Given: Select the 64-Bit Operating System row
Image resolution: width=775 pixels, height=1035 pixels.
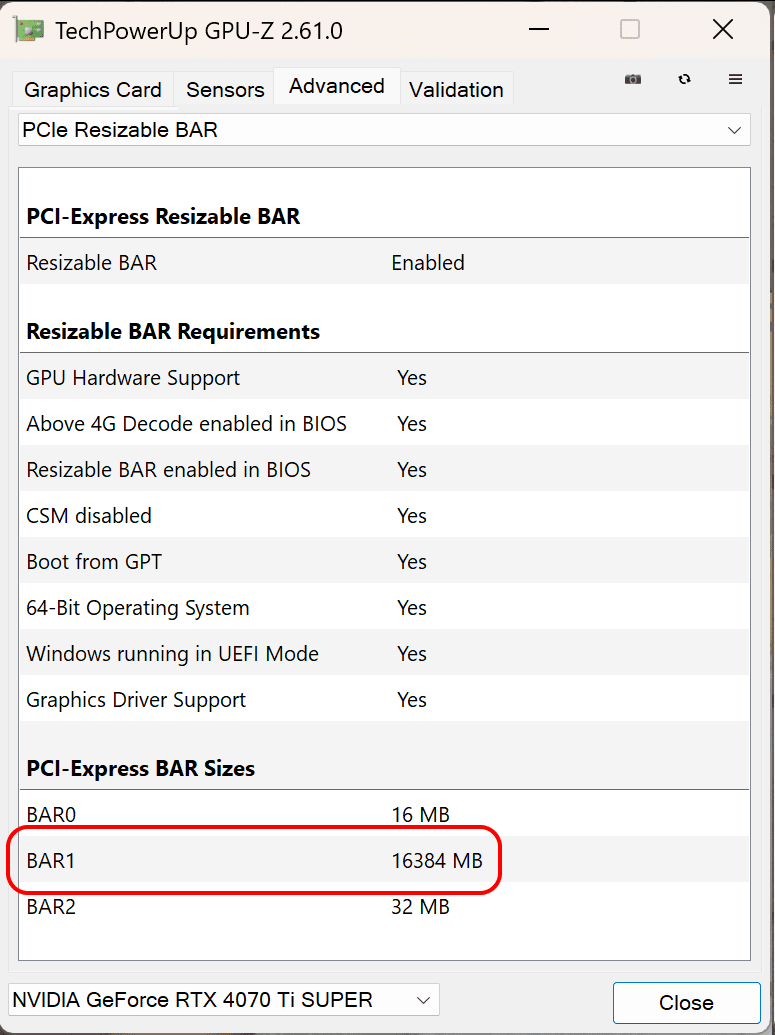Looking at the screenshot, I should 384,608.
